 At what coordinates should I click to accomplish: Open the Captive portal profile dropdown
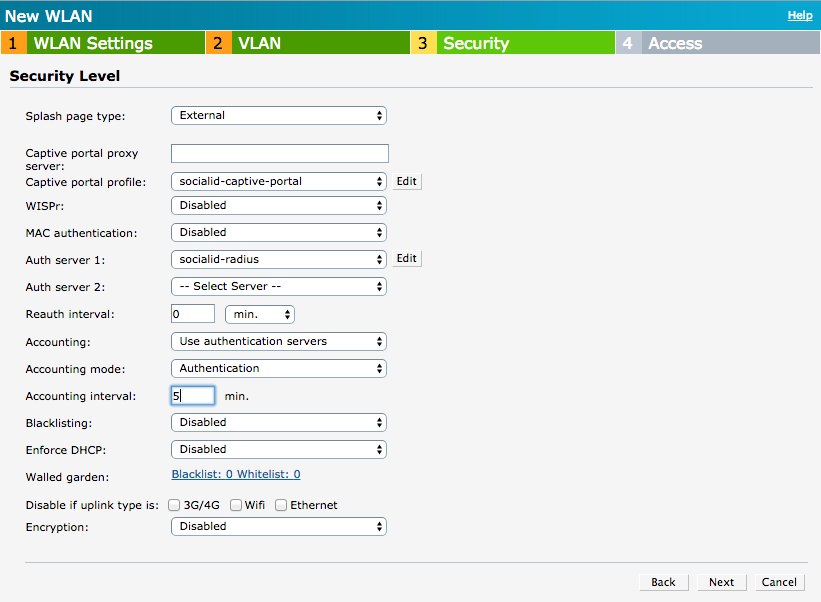[278, 181]
